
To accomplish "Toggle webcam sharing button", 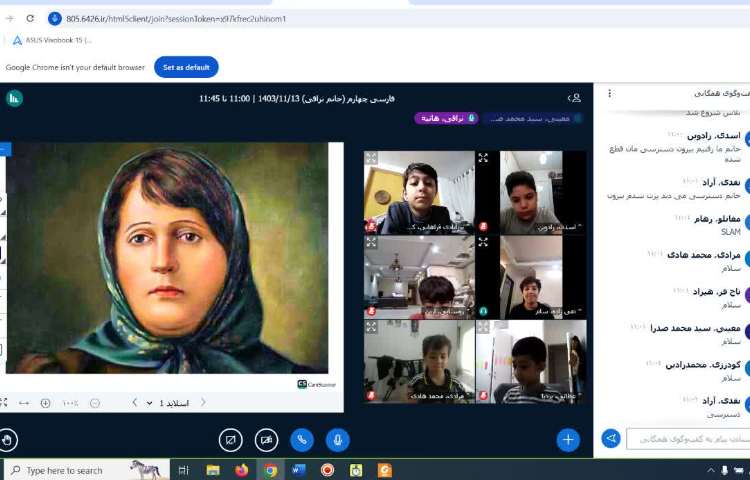I will tap(266, 440).
